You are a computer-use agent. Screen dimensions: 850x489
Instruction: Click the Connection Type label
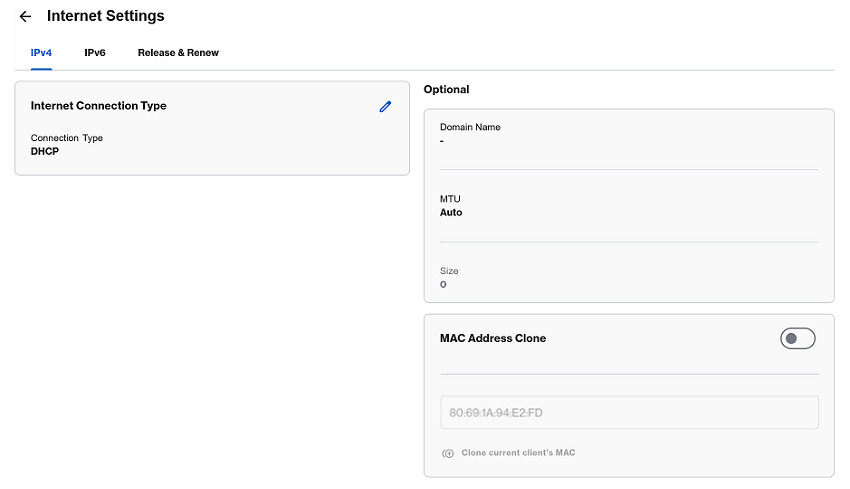(67, 138)
